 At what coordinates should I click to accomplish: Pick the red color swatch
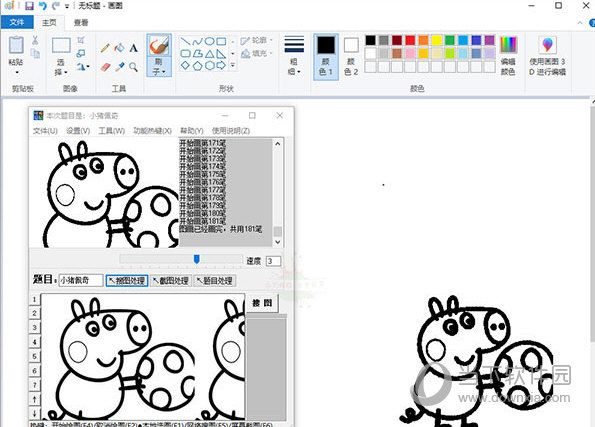(x=410, y=40)
